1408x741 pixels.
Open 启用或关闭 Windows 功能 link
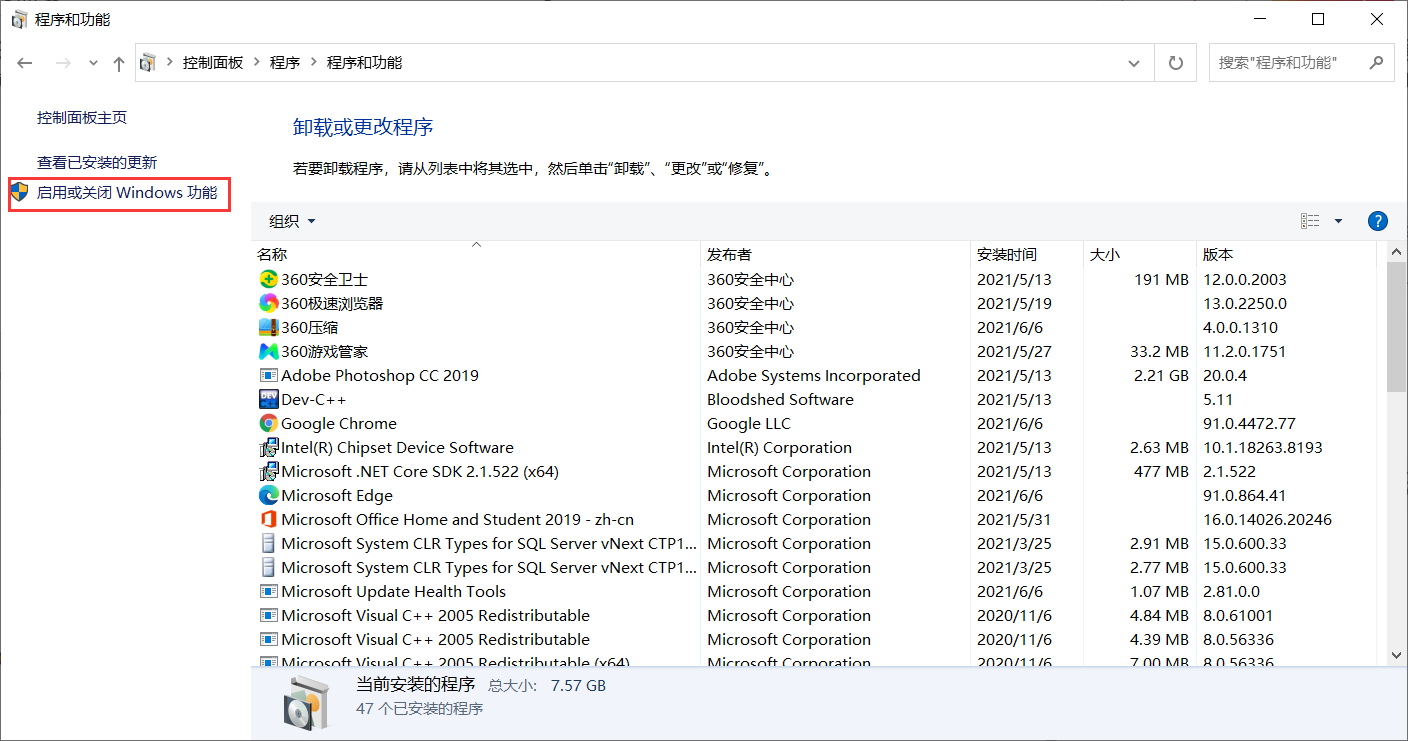pos(127,192)
